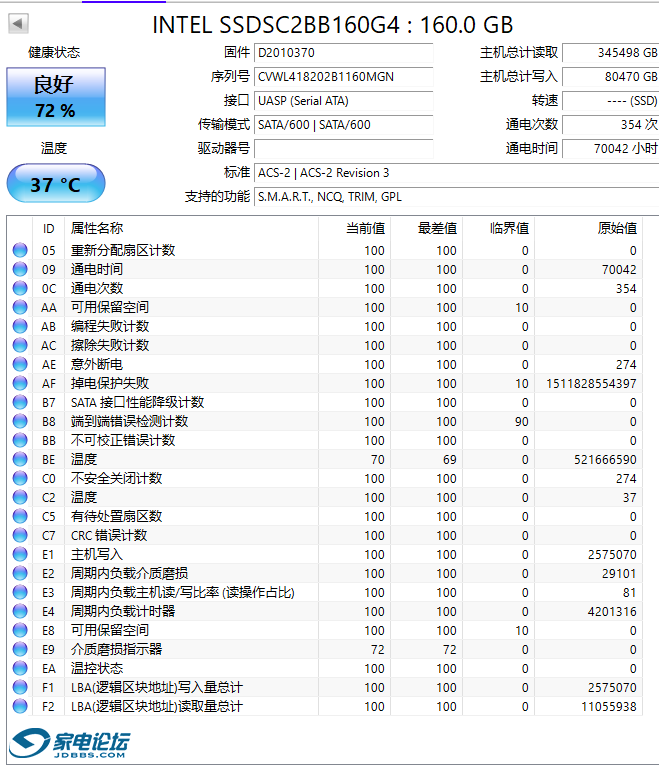Click the status orb for row 05

click(x=20, y=250)
